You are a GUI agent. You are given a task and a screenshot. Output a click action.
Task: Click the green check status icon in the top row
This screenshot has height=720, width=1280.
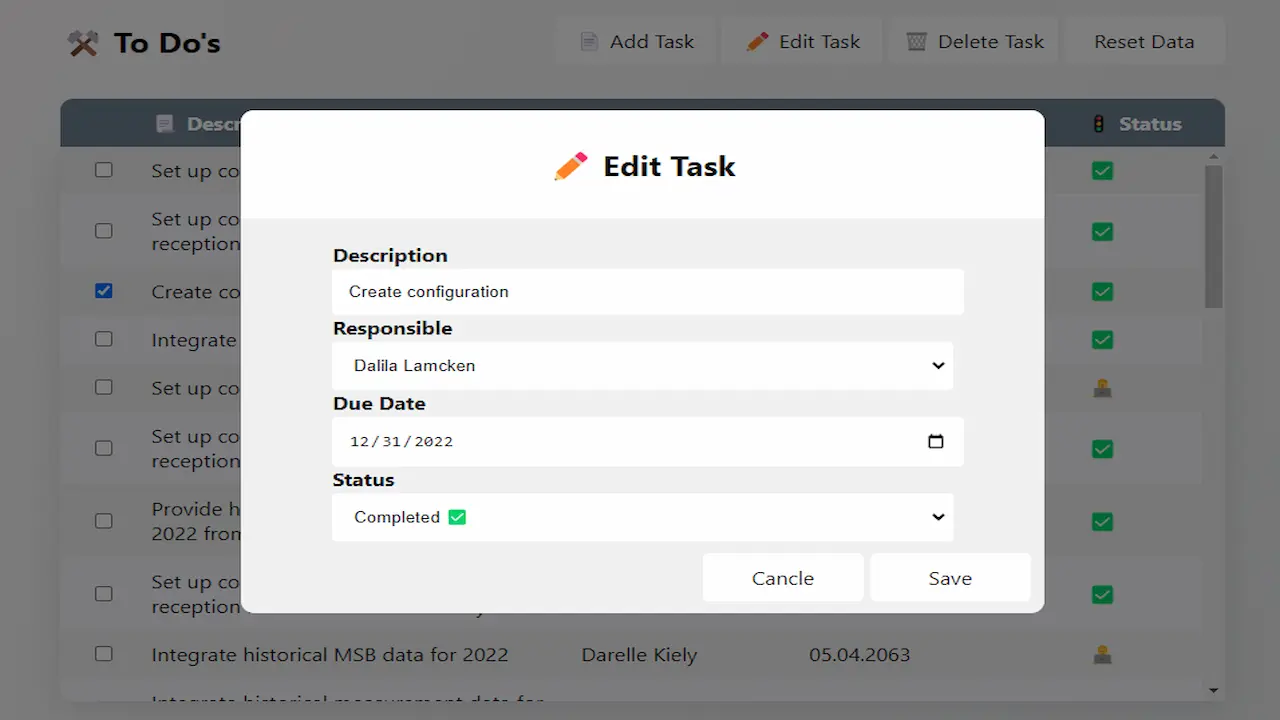[1102, 171]
